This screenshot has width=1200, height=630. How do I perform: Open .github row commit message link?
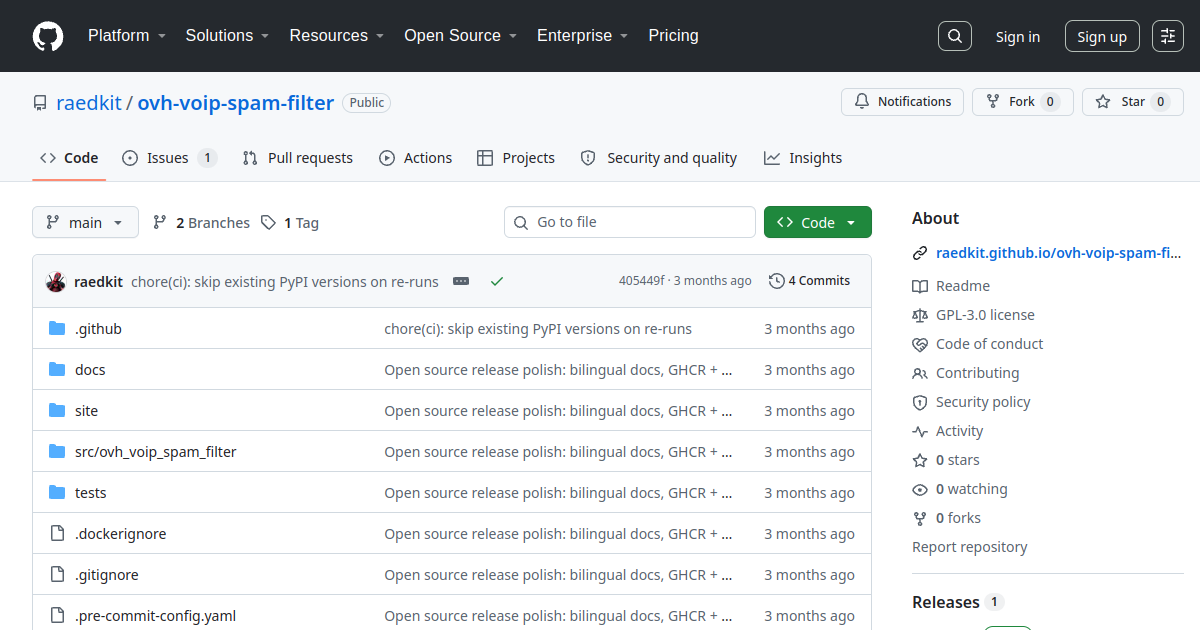(x=538, y=329)
